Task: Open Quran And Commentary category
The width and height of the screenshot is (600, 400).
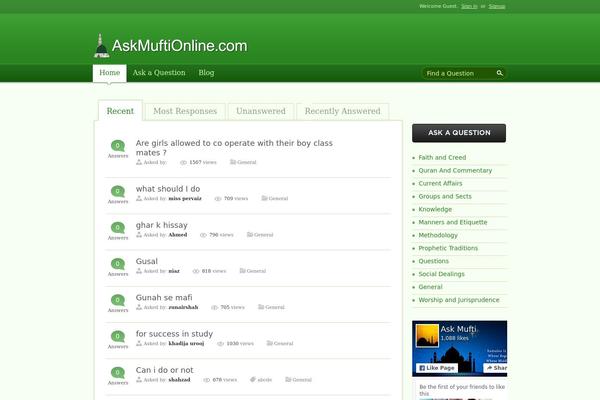Action: 455,170
